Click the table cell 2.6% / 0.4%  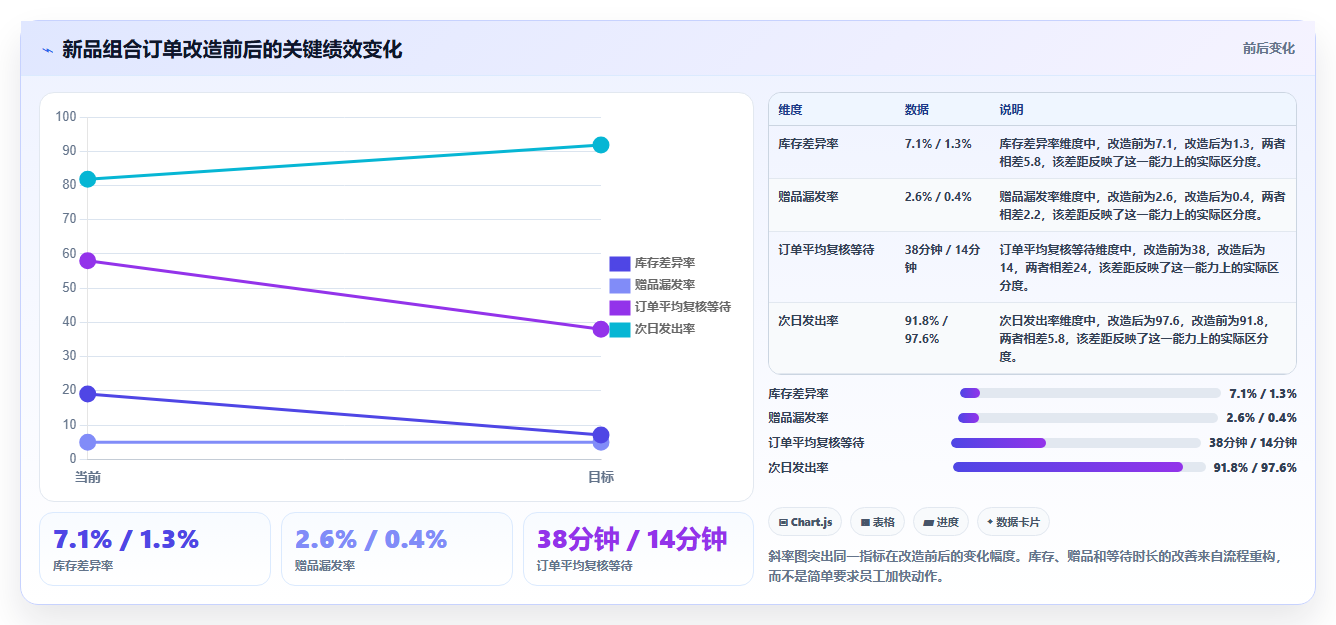(938, 197)
